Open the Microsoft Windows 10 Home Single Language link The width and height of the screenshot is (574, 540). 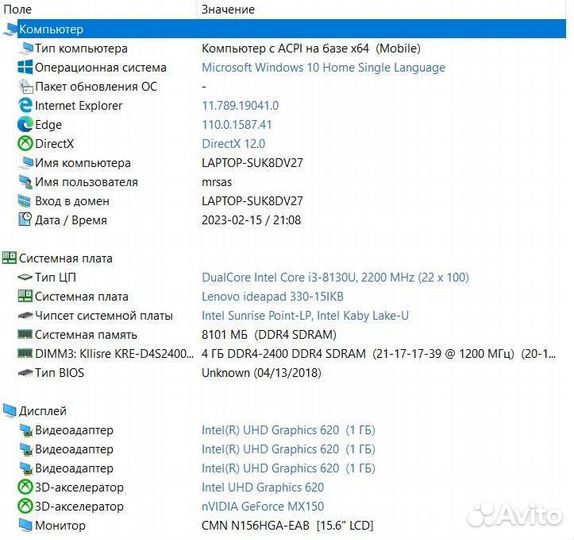click(324, 67)
